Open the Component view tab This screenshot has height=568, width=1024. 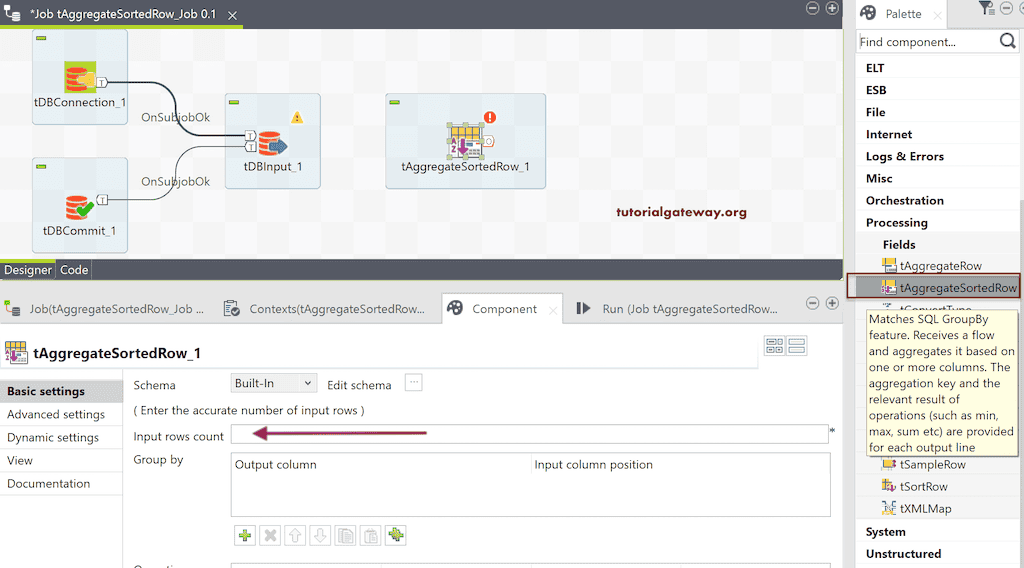(504, 309)
